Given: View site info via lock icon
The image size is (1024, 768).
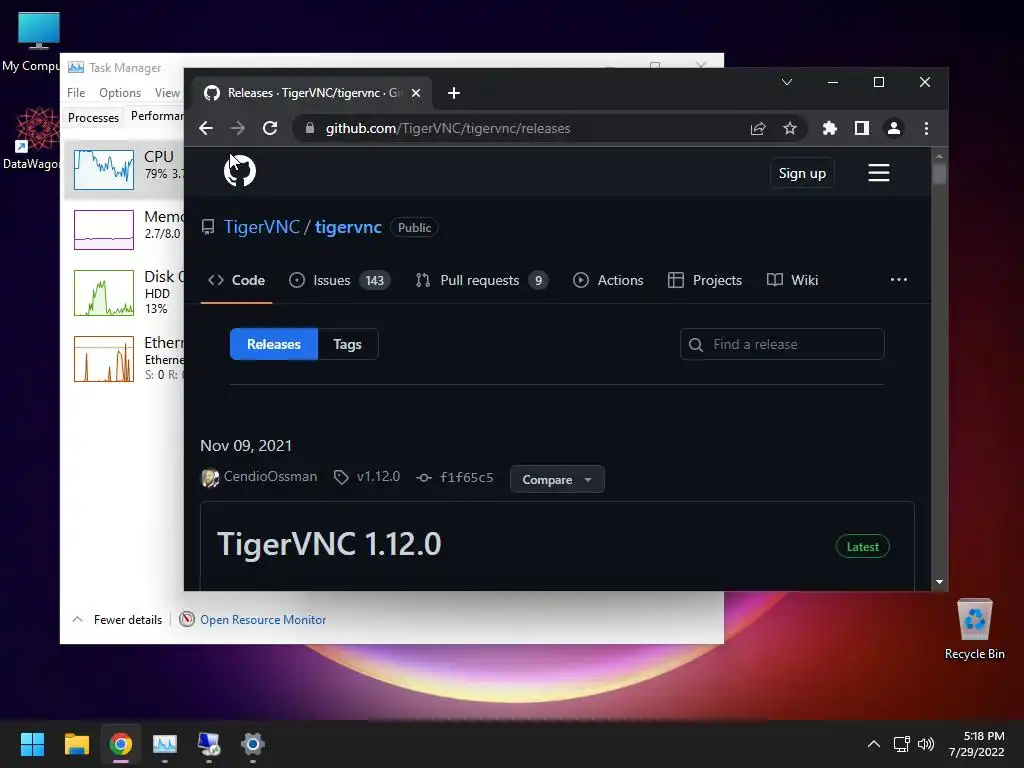Looking at the screenshot, I should (x=310, y=128).
